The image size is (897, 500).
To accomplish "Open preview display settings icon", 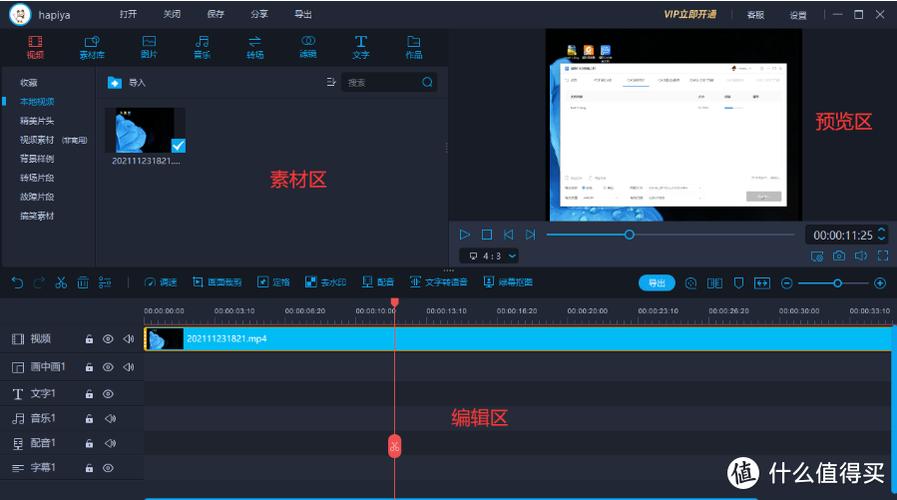I will [x=817, y=256].
